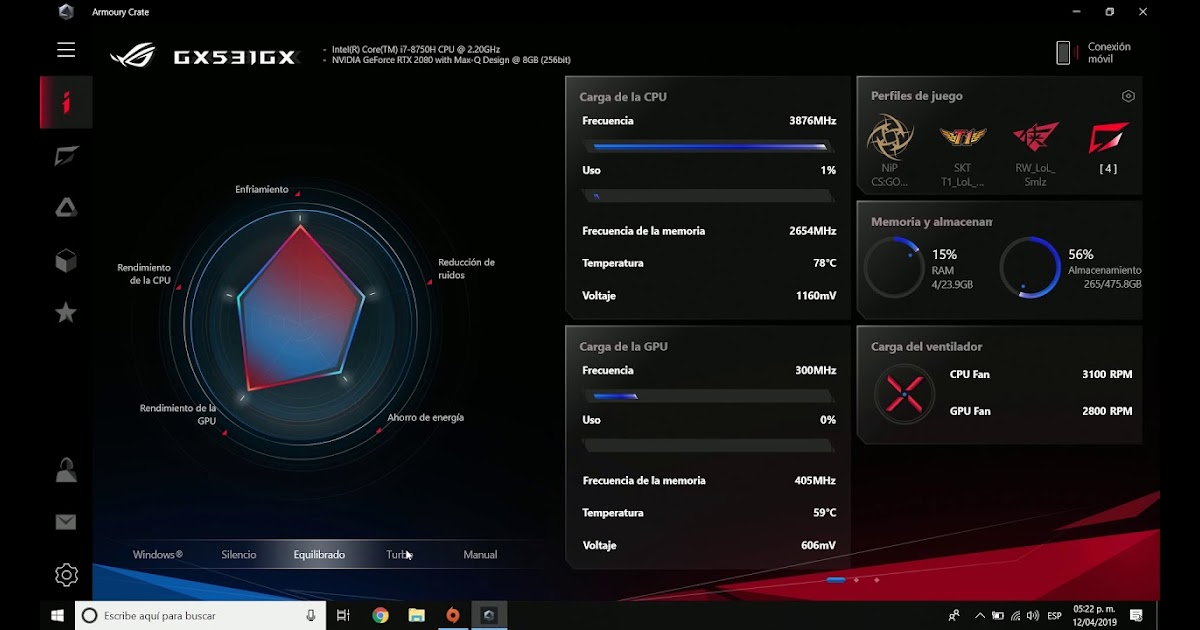Screen dimensions: 1200x630
Task: Click the Rendimiento de la CPU label
Action: tap(144, 274)
